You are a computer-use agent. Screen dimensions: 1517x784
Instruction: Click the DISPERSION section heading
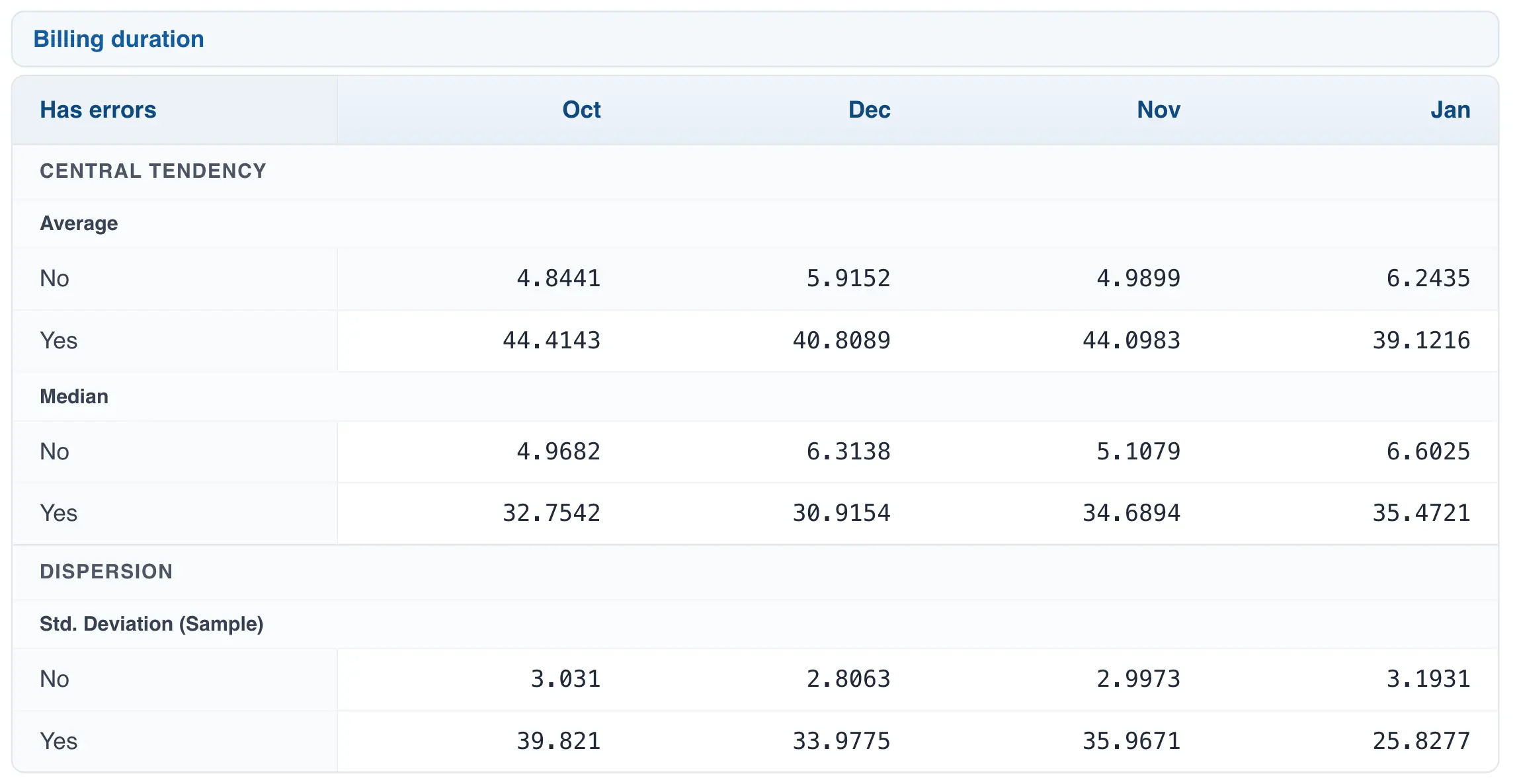click(x=106, y=572)
